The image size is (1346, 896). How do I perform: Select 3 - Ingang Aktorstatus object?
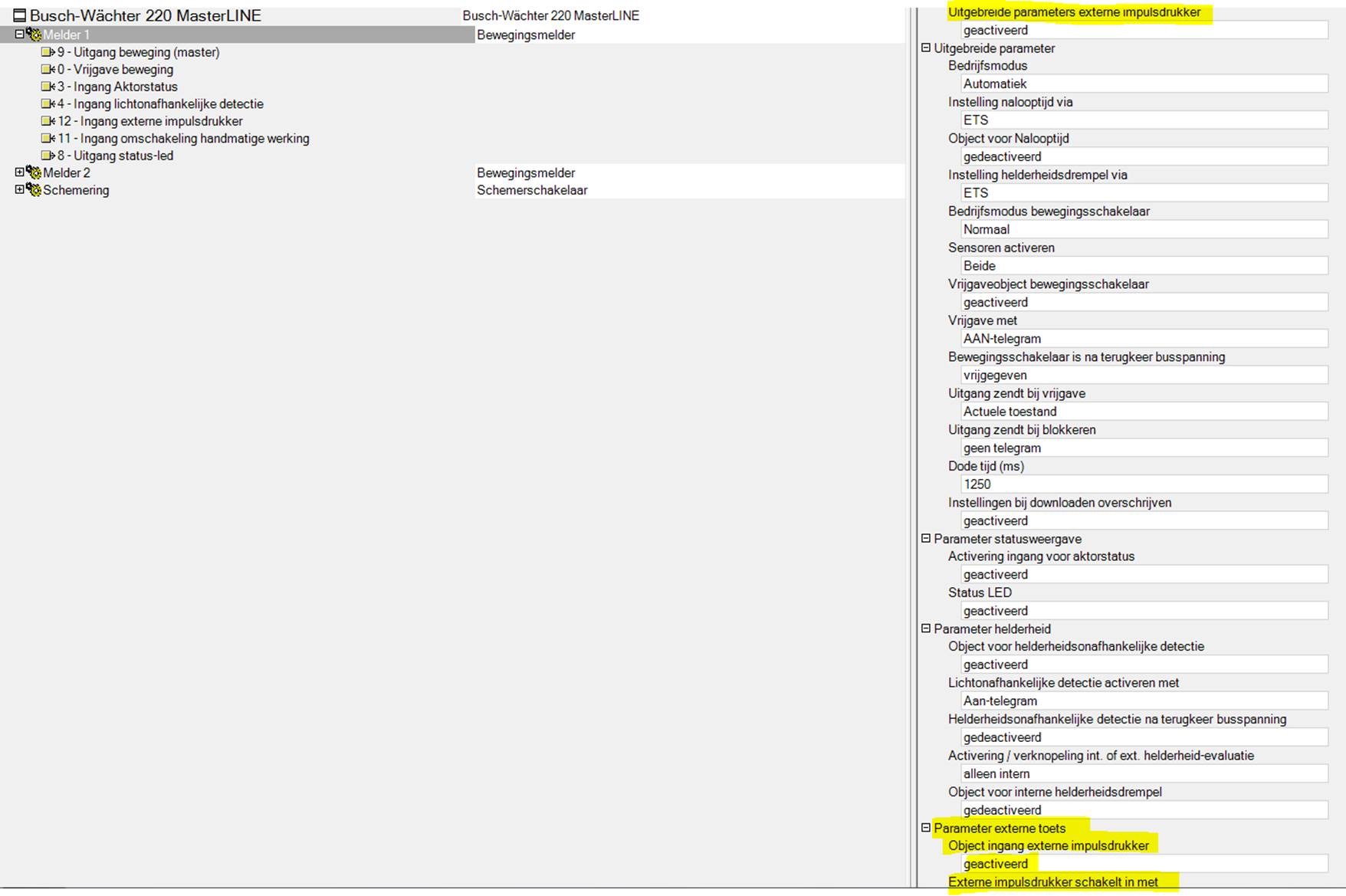[118, 87]
